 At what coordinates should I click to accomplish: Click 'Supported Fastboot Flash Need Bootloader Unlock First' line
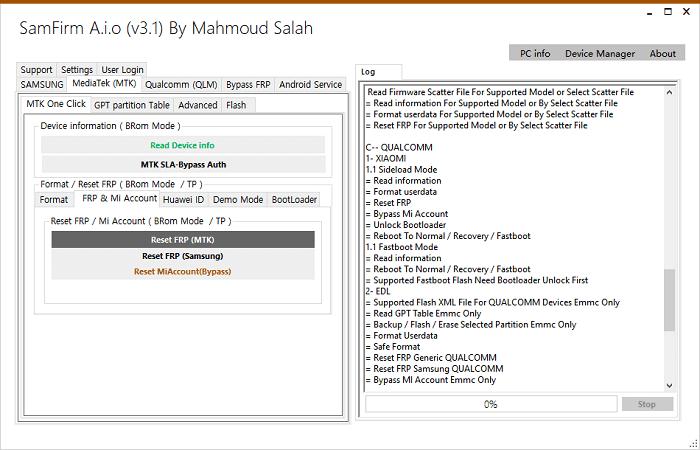pyautogui.click(x=477, y=280)
